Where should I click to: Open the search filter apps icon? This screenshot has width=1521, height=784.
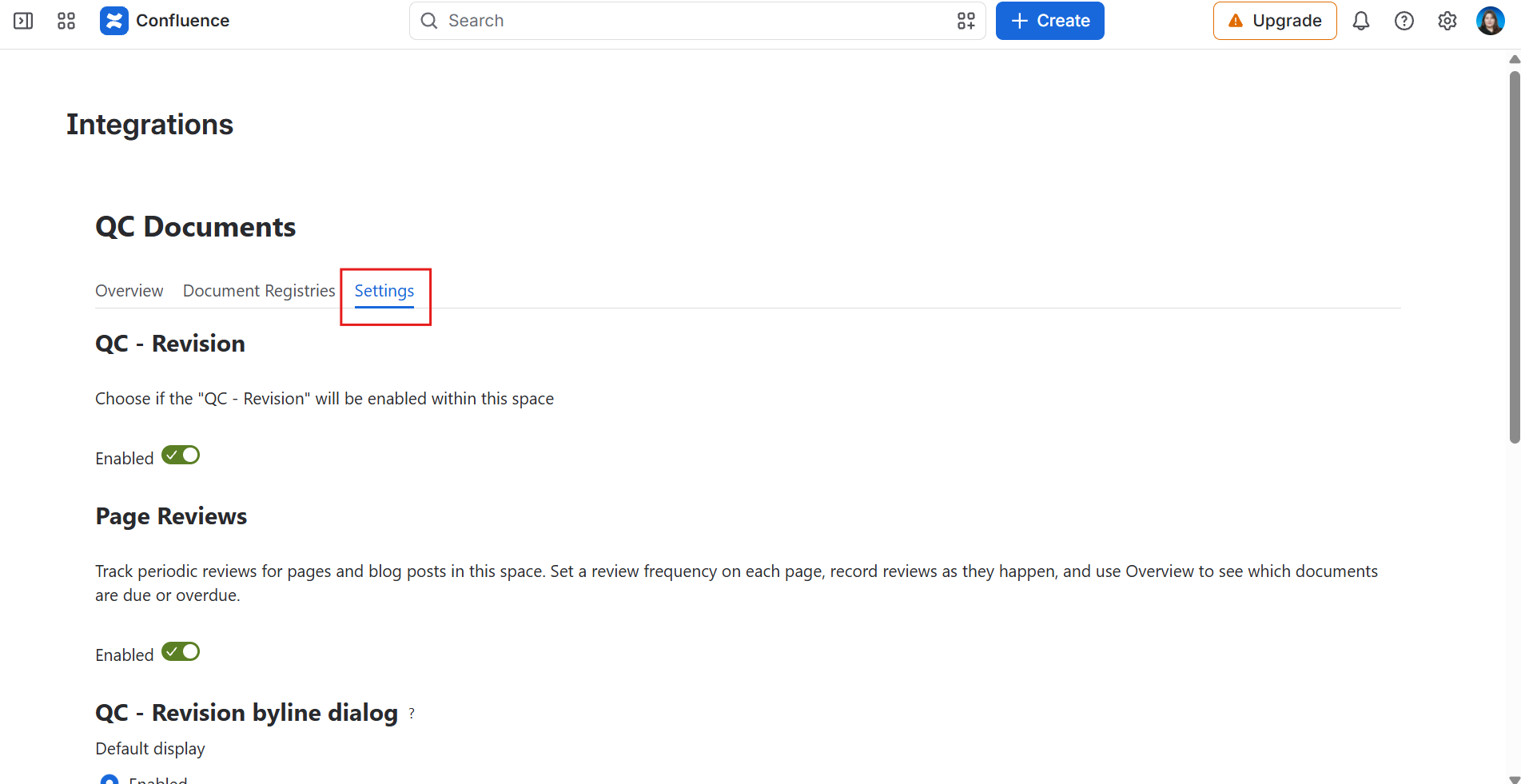point(966,21)
